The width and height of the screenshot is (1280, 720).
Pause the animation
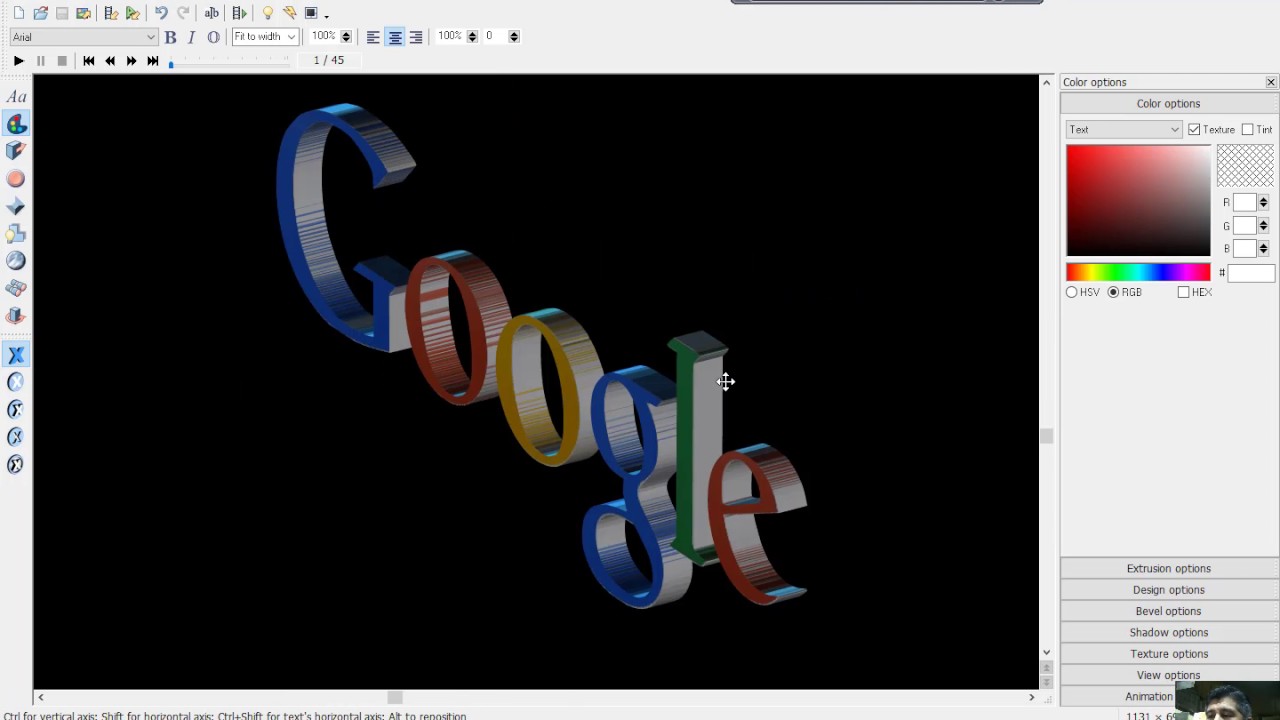[40, 61]
